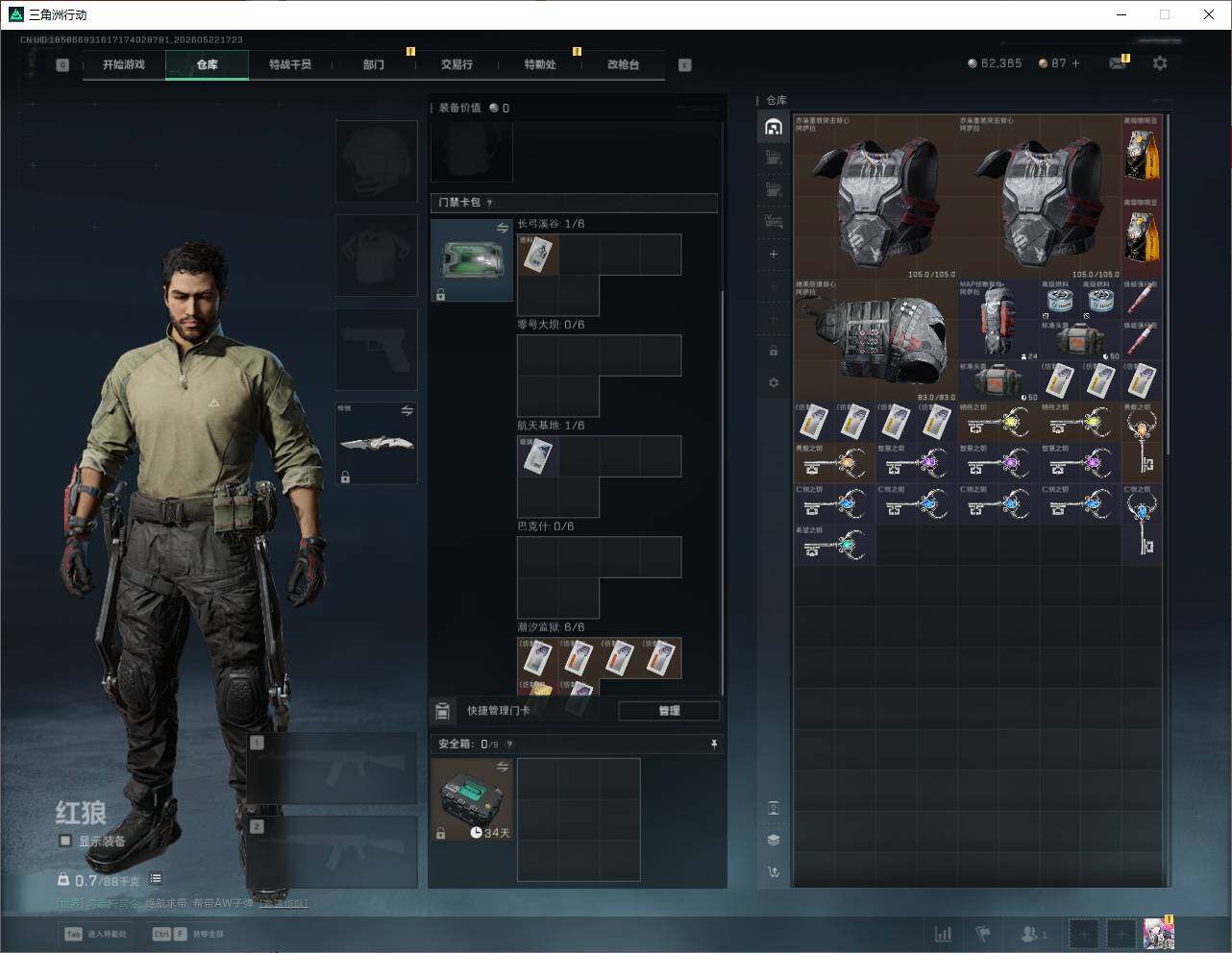The width and height of the screenshot is (1232, 953).
Task: Invite teammate in the first empty slot
Action: 1083,934
